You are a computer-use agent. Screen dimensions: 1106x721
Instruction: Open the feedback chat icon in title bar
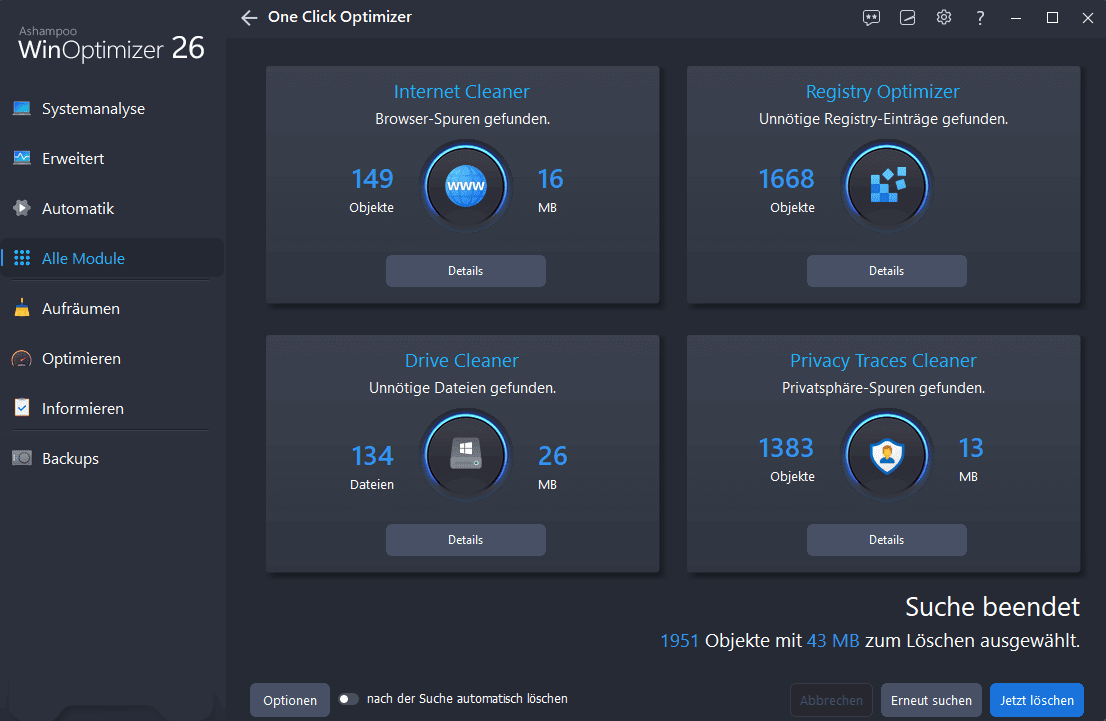pos(871,18)
